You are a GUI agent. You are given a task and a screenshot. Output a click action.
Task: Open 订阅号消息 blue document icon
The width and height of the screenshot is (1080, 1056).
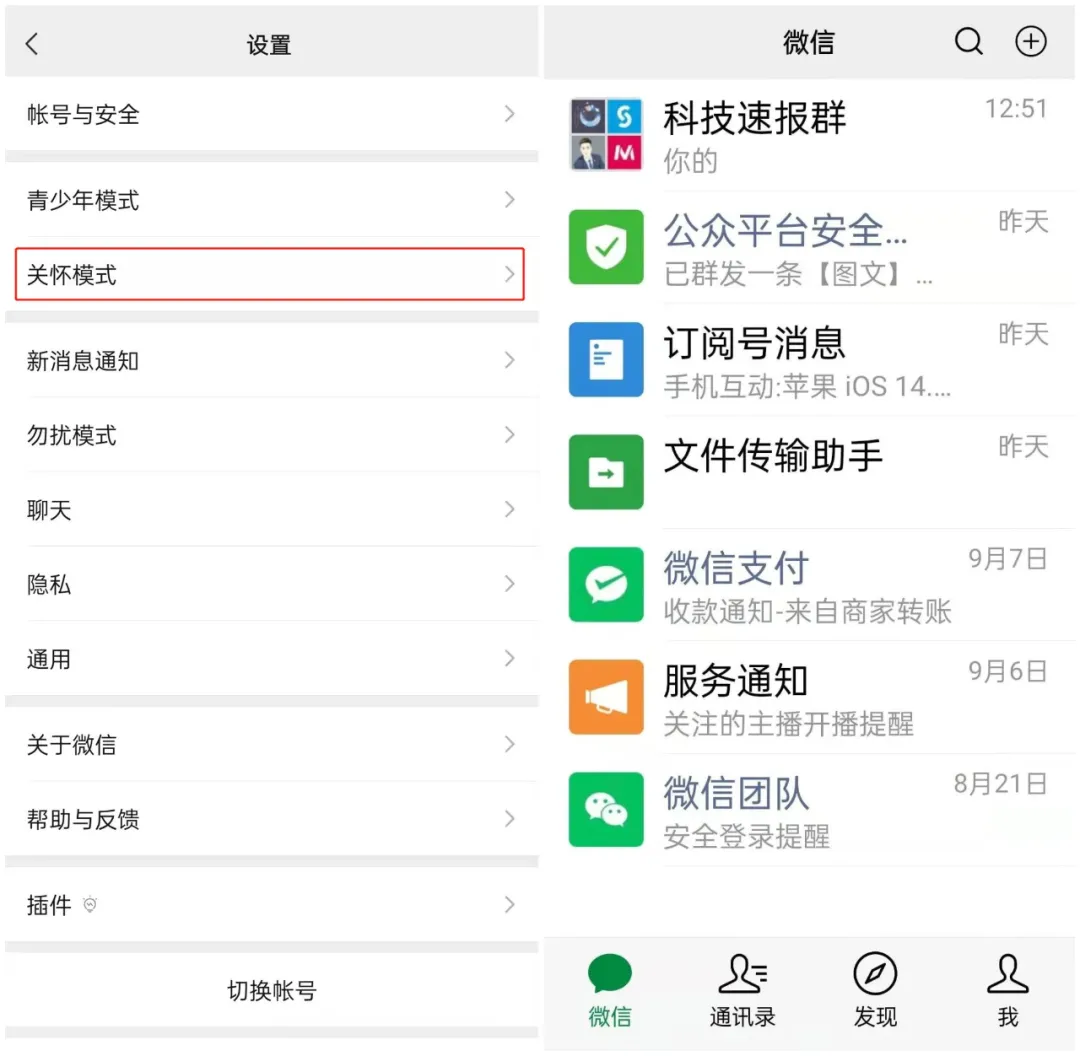(x=606, y=359)
